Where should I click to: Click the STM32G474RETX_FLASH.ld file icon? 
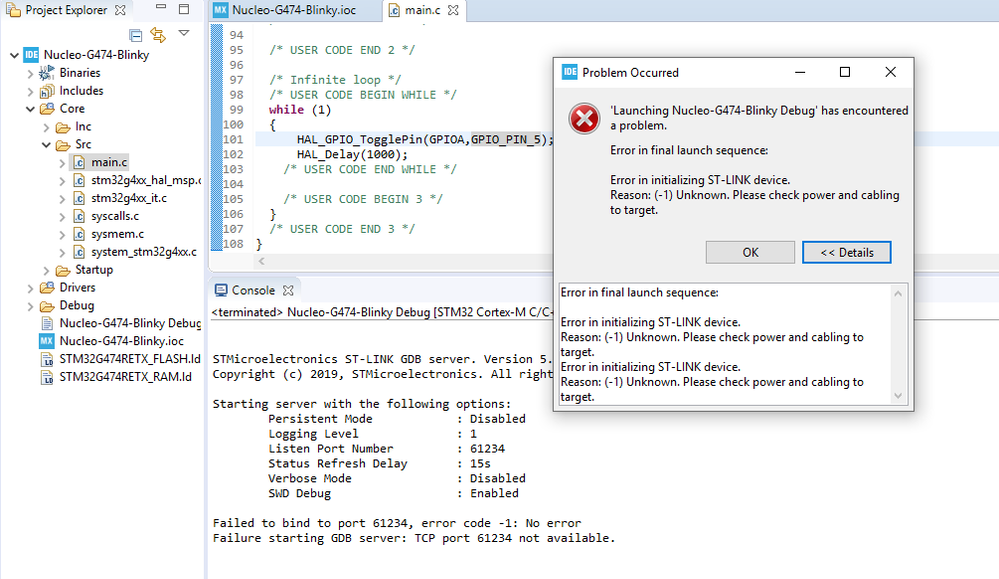tap(47, 359)
